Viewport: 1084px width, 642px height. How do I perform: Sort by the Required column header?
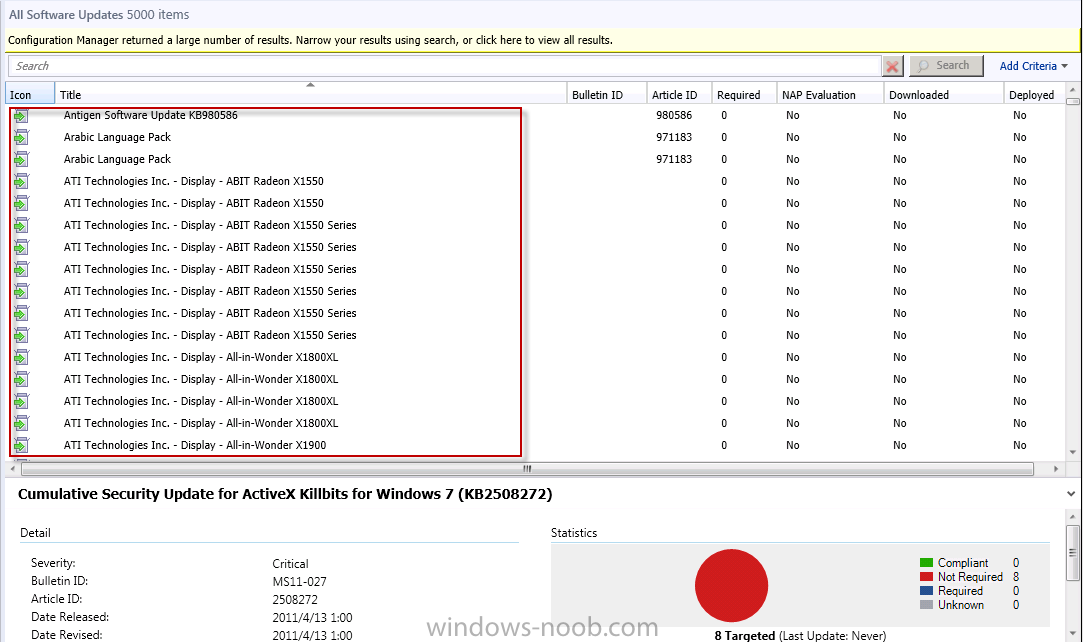744,95
